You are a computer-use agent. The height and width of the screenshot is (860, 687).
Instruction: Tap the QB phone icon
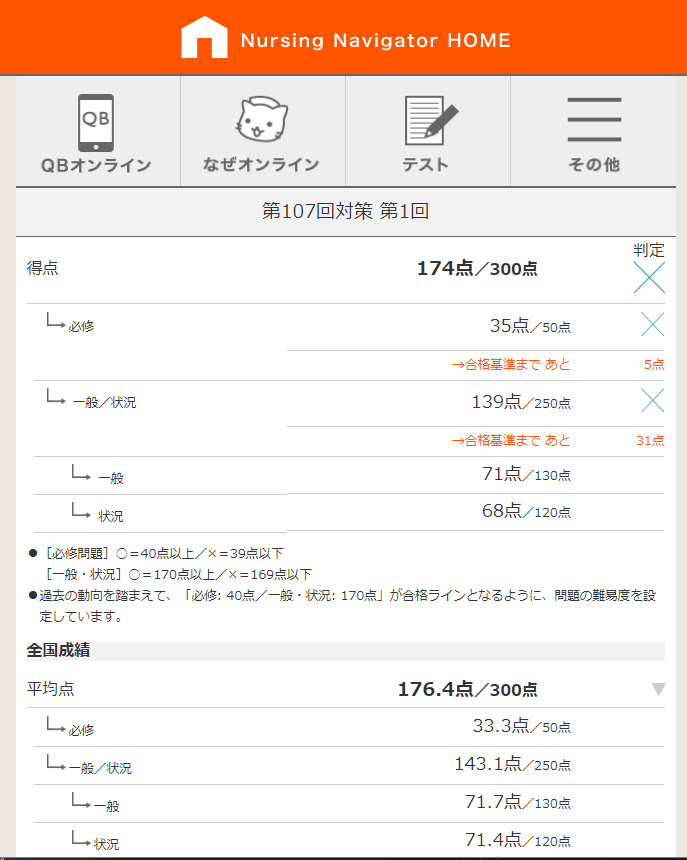(96, 122)
